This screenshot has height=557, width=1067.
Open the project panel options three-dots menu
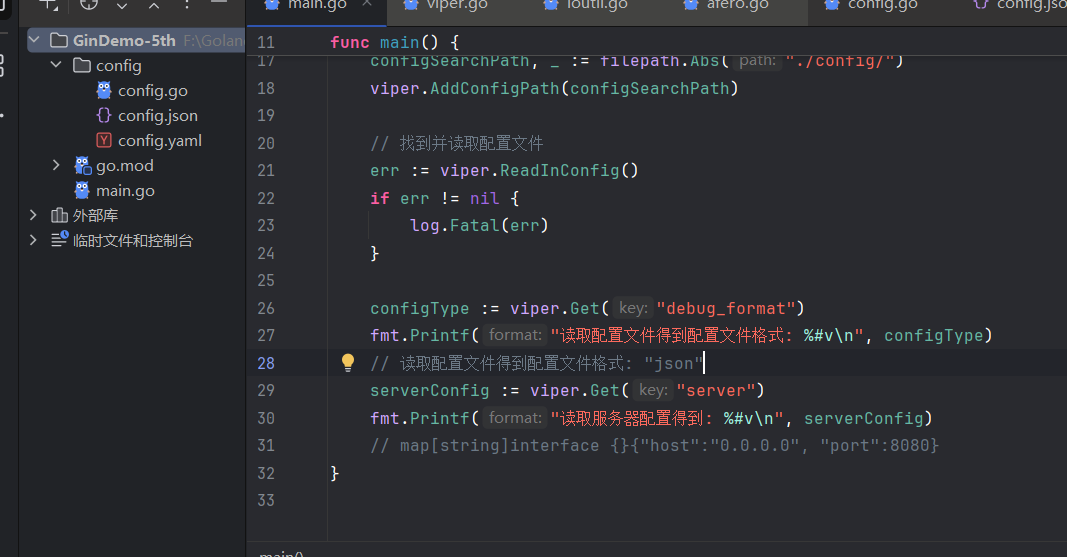187,4
